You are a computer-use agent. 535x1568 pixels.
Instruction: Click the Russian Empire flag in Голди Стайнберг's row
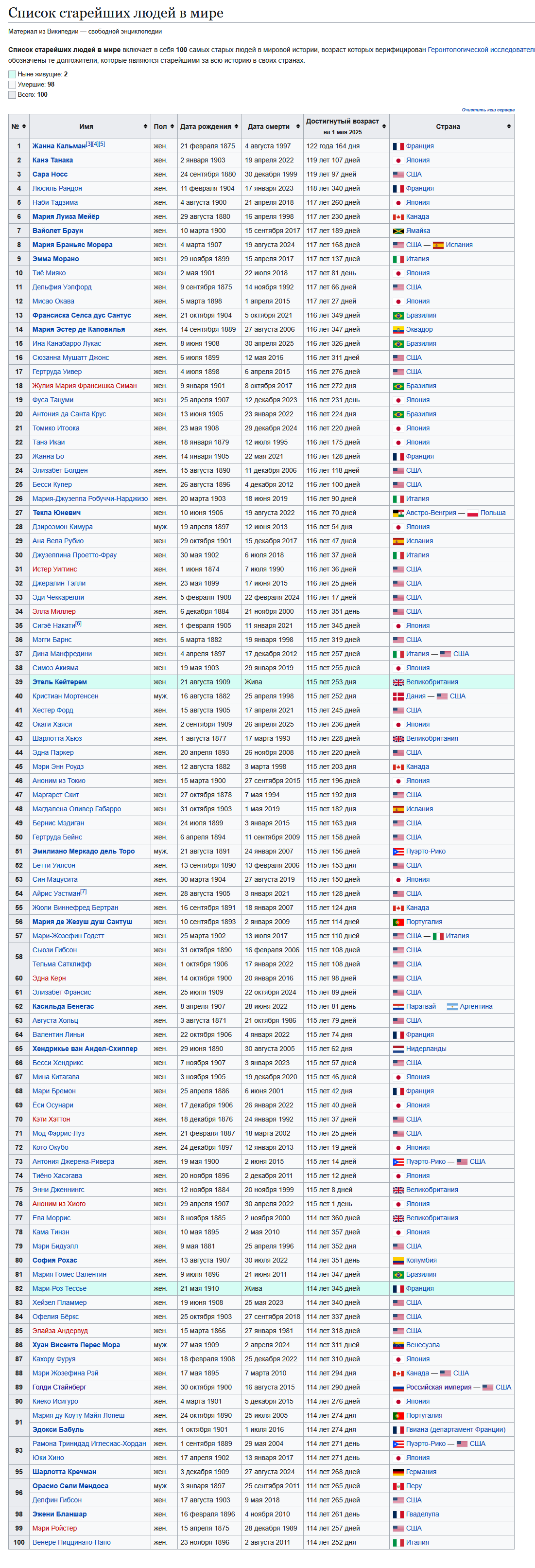[398, 1387]
